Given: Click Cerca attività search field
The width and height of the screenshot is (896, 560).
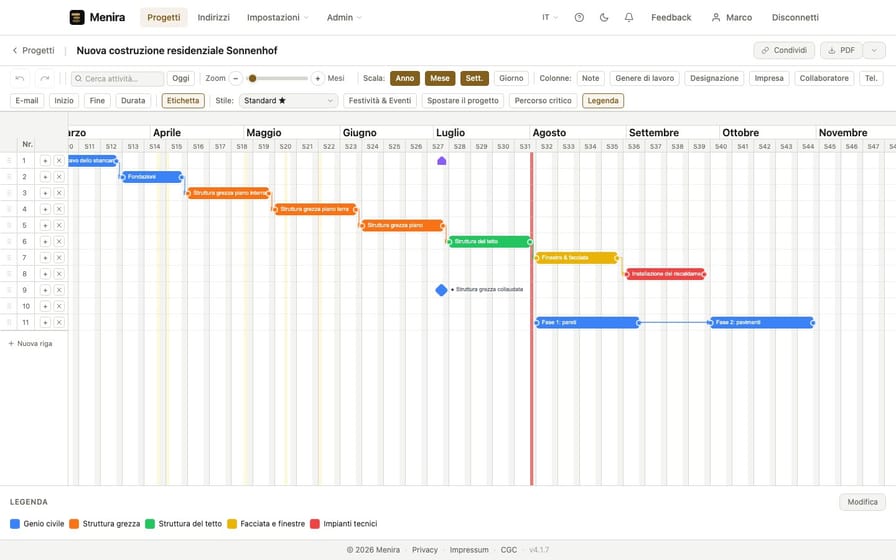Looking at the screenshot, I should 117,78.
